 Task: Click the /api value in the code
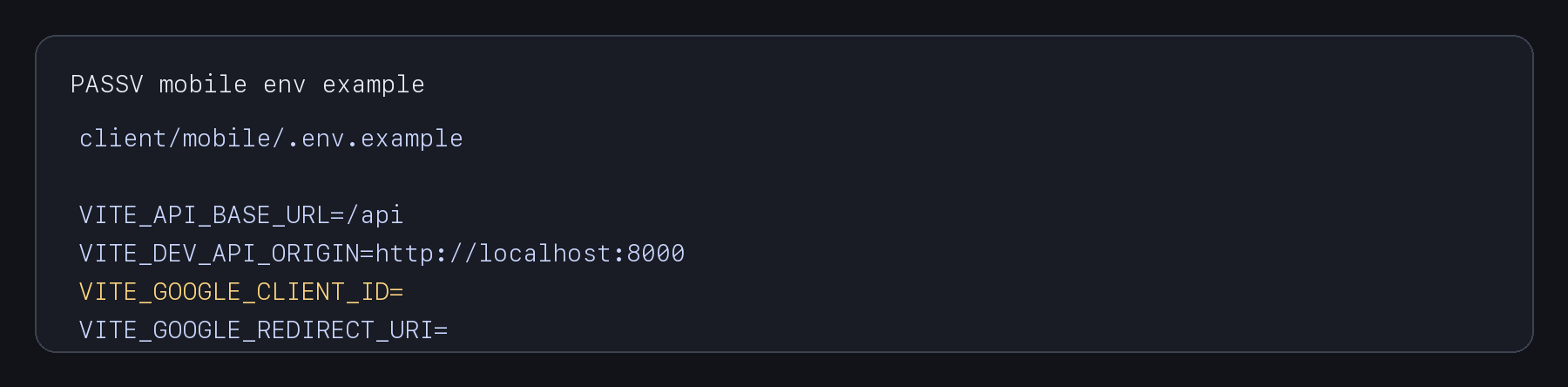(x=375, y=215)
